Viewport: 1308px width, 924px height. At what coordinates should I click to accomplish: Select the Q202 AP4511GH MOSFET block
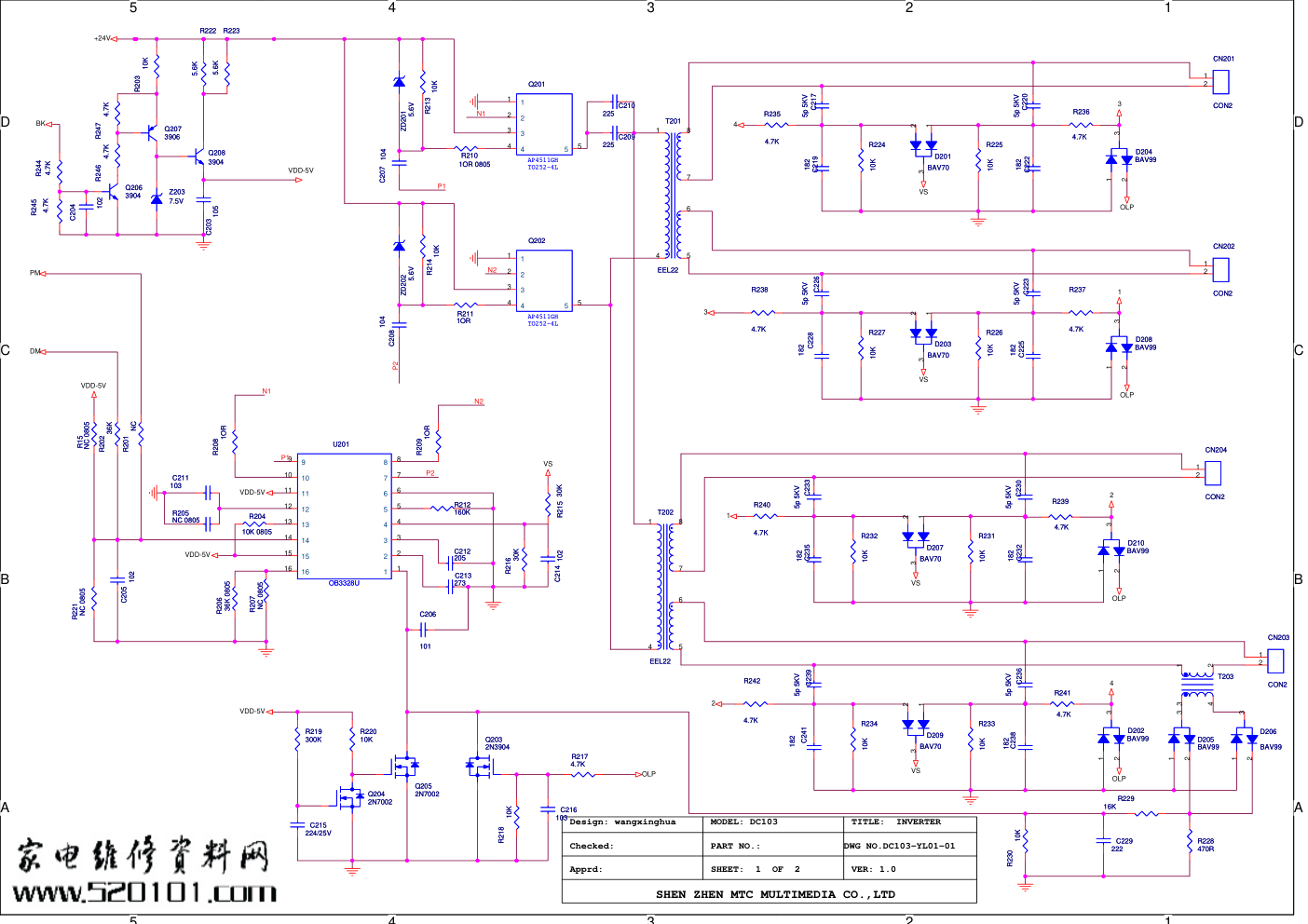(544, 281)
